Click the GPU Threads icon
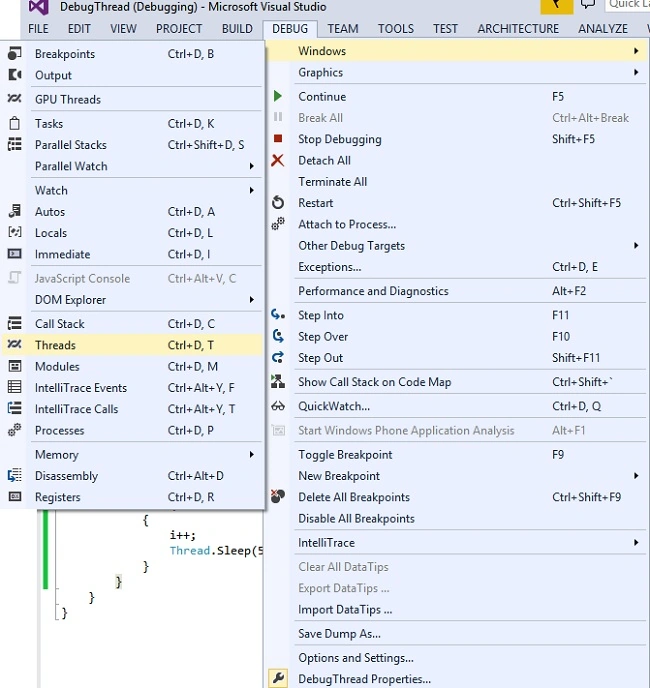Viewport: 650px width, 688px height. (14, 99)
